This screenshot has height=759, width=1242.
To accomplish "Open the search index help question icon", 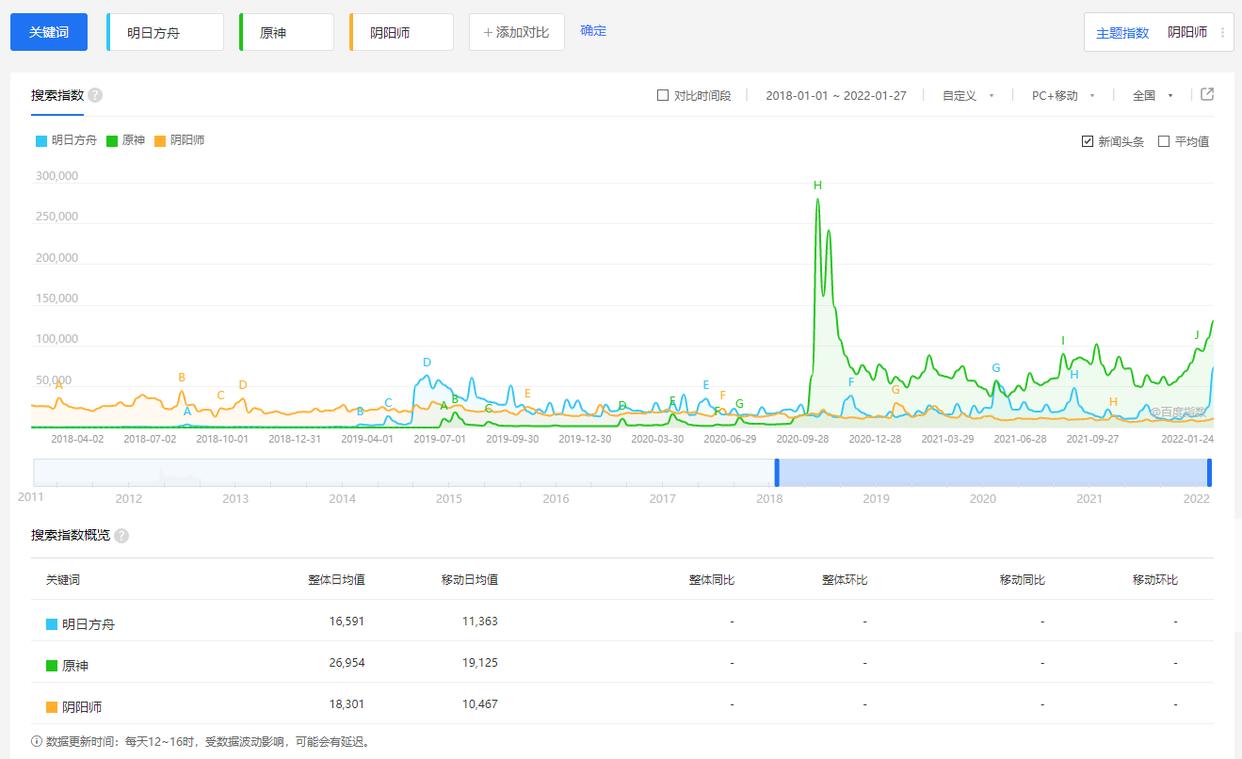I will [95, 96].
